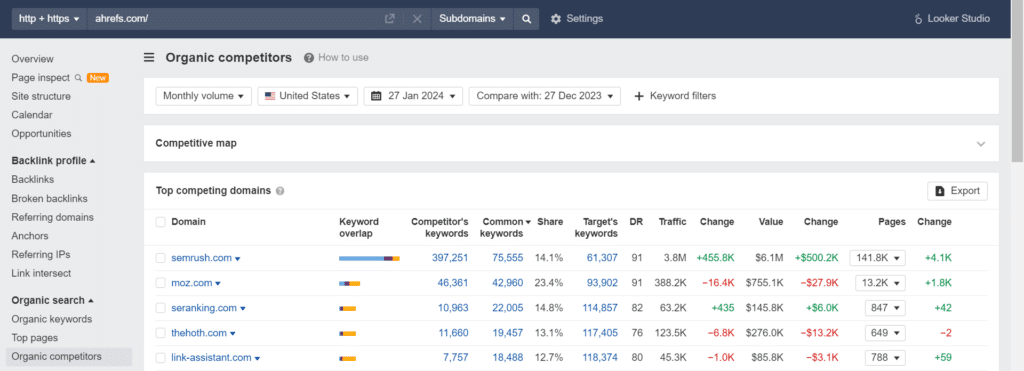Click the ahrefs.com/ URL input field
This screenshot has width=1024, height=371.
235,19
